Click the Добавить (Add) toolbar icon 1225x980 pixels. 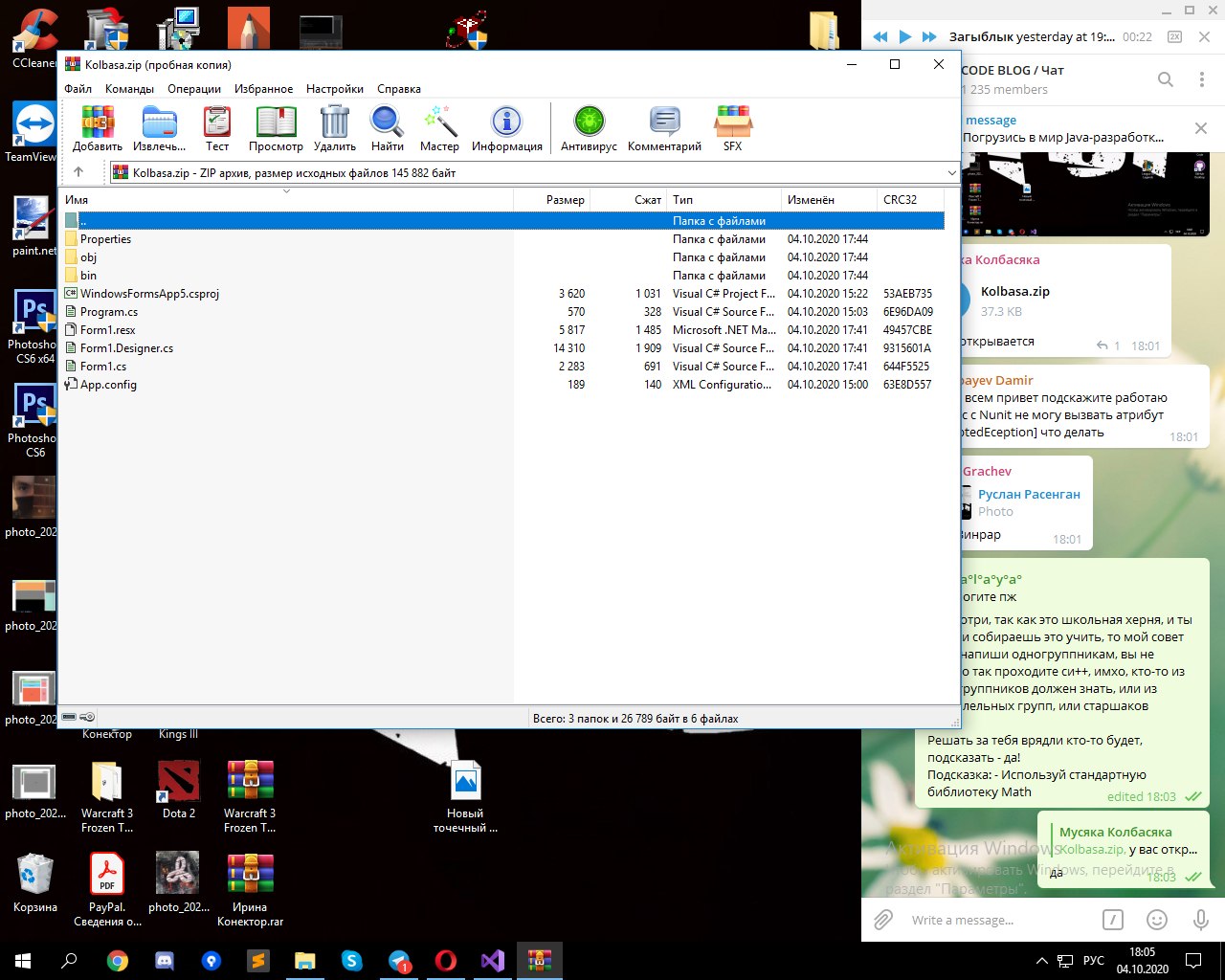[x=98, y=128]
